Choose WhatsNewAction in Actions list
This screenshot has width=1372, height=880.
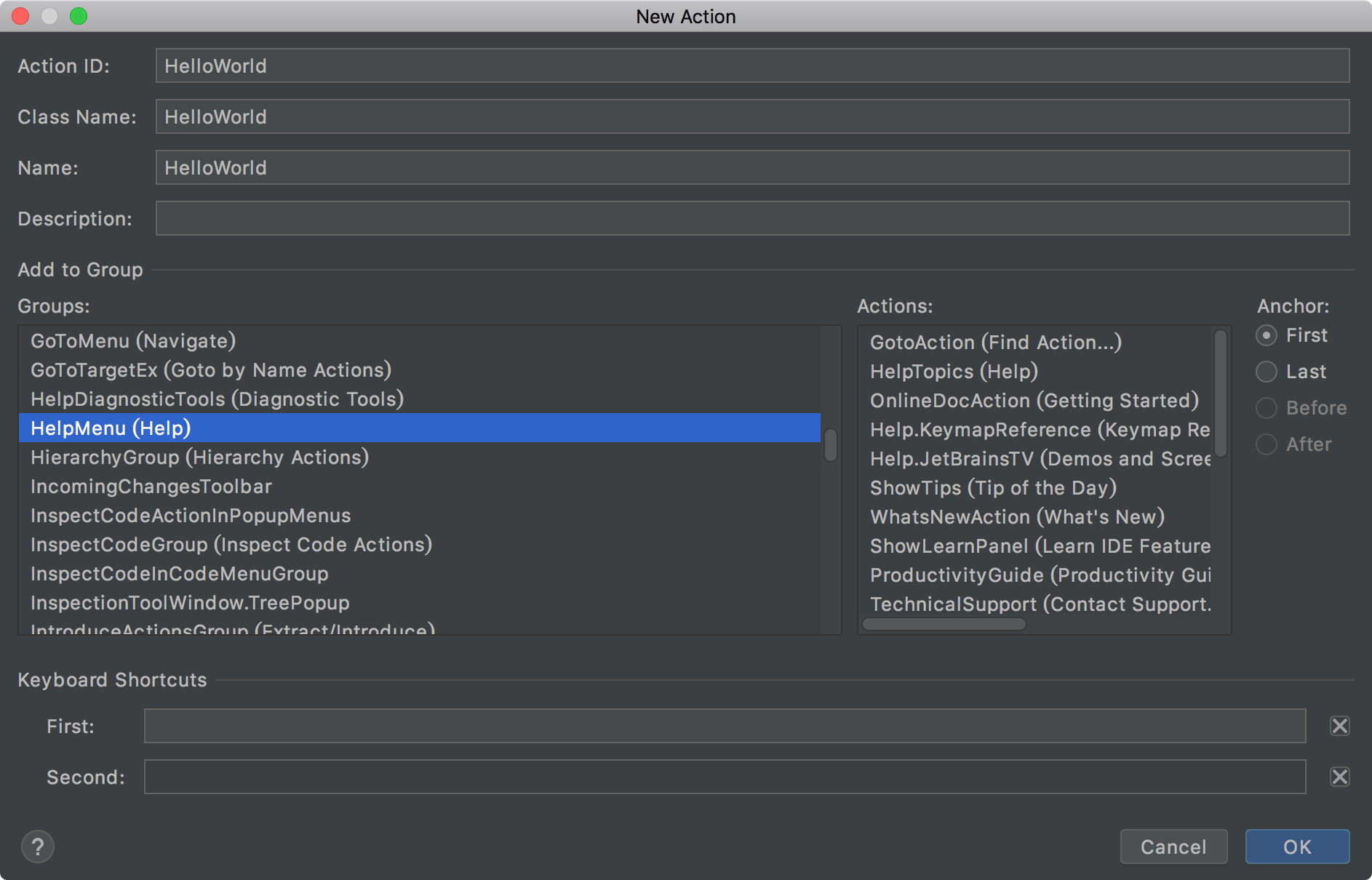(x=1017, y=517)
